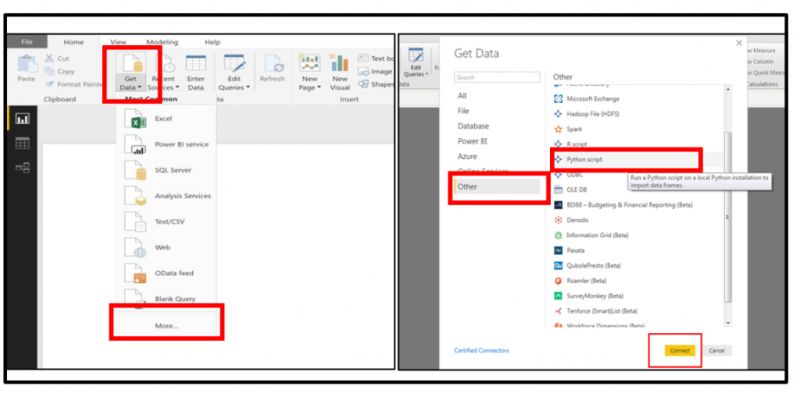Screen dimensions: 800x393
Task: Choose Excel from the Get Data menu
Action: (x=167, y=118)
